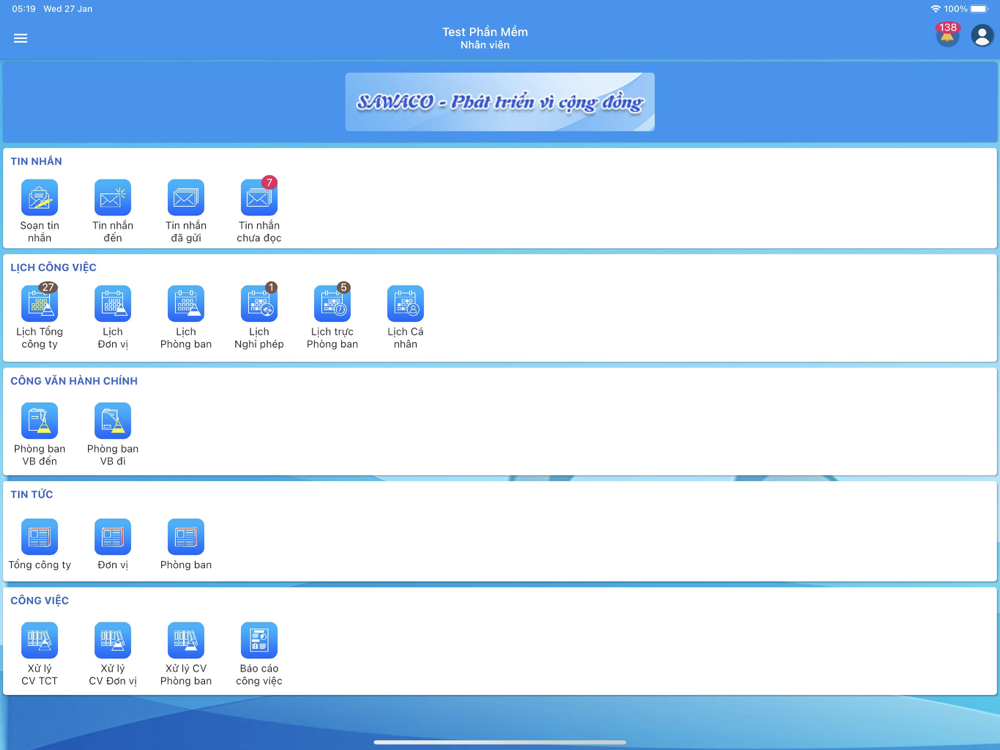Open Soạn tin nhắn compose icon
Image resolution: width=1000 pixels, height=750 pixels.
click(x=40, y=198)
